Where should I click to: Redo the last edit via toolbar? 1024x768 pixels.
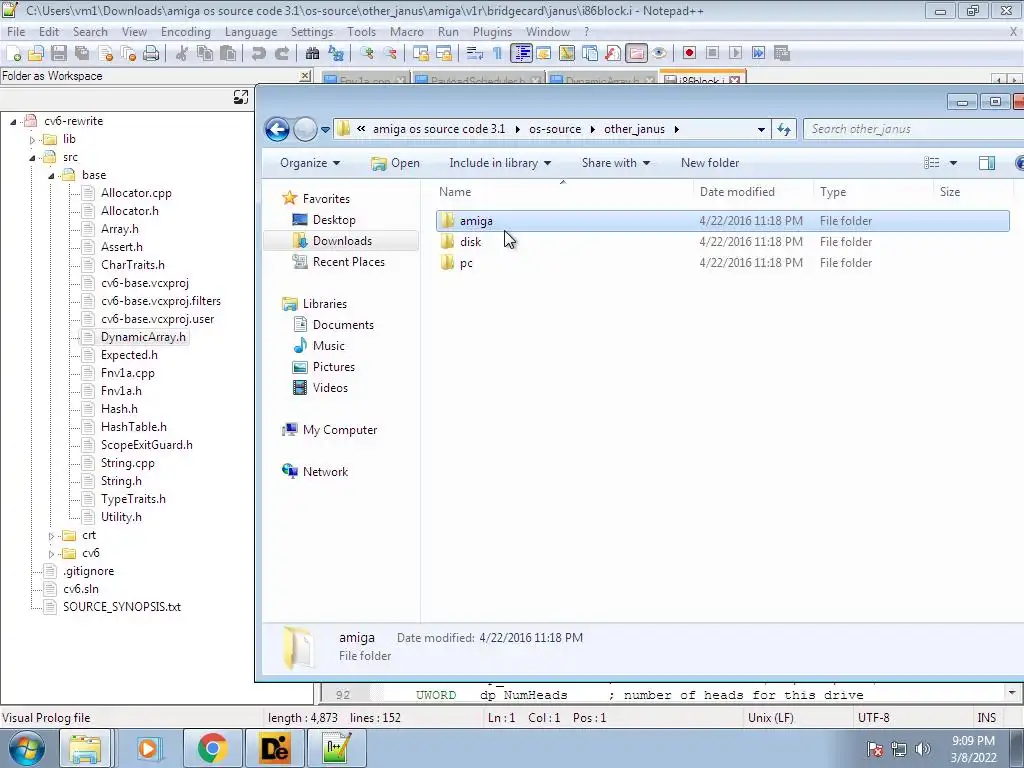coord(281,54)
